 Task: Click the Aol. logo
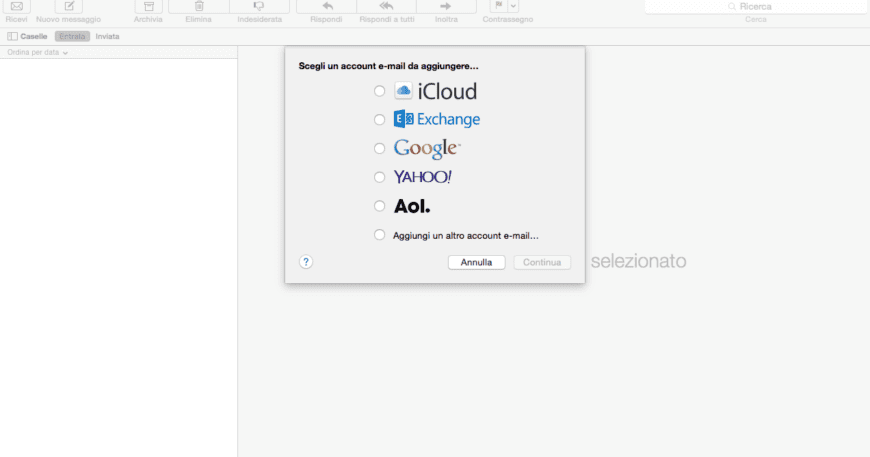[x=412, y=206]
